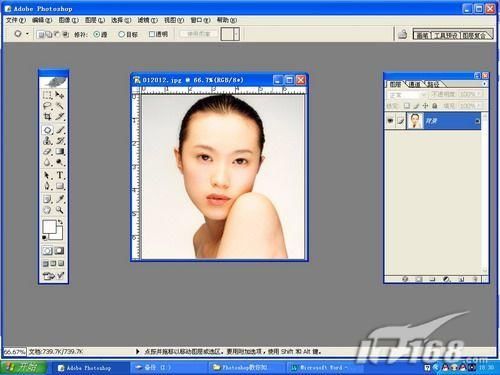Viewport: 500px width, 375px height.
Task: Open the layers panel flyout menu arrow
Action: (484, 84)
